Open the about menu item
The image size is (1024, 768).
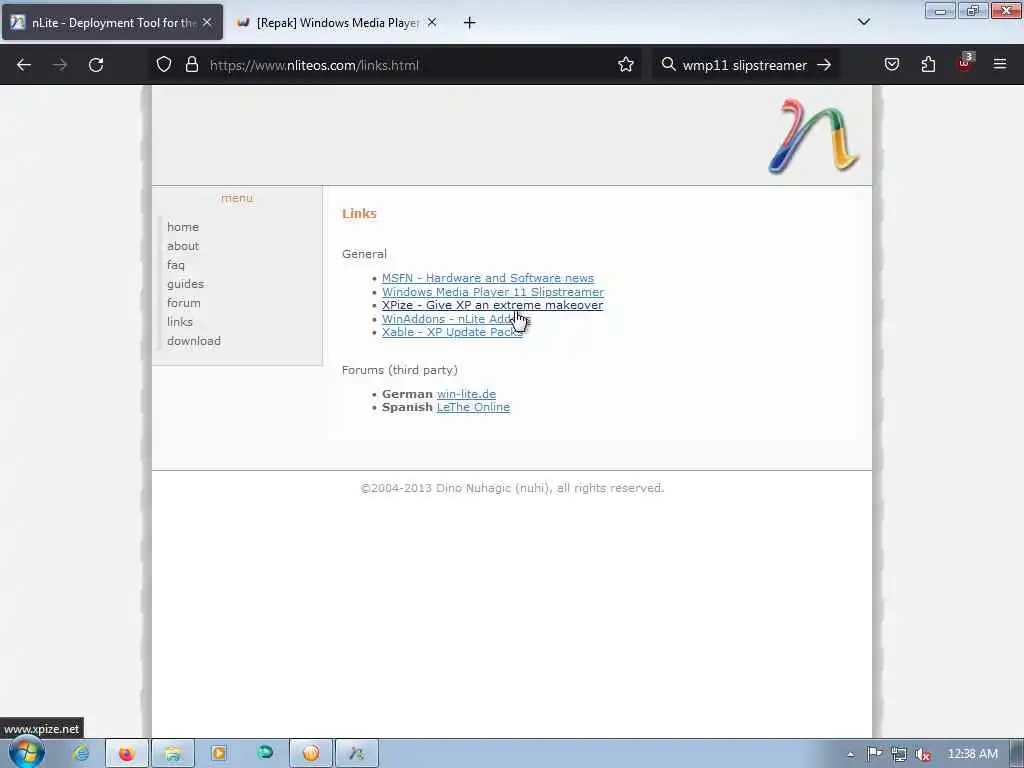pos(183,246)
